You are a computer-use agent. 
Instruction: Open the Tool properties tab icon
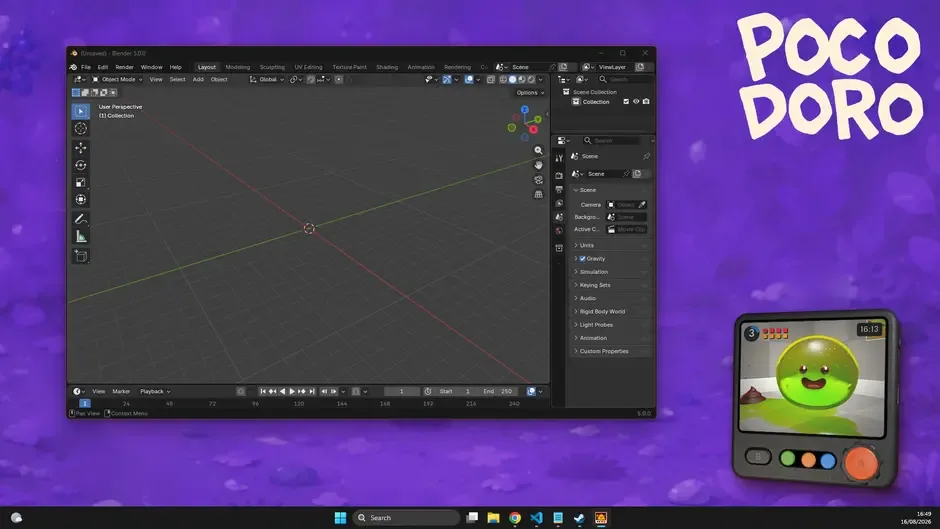pos(559,158)
